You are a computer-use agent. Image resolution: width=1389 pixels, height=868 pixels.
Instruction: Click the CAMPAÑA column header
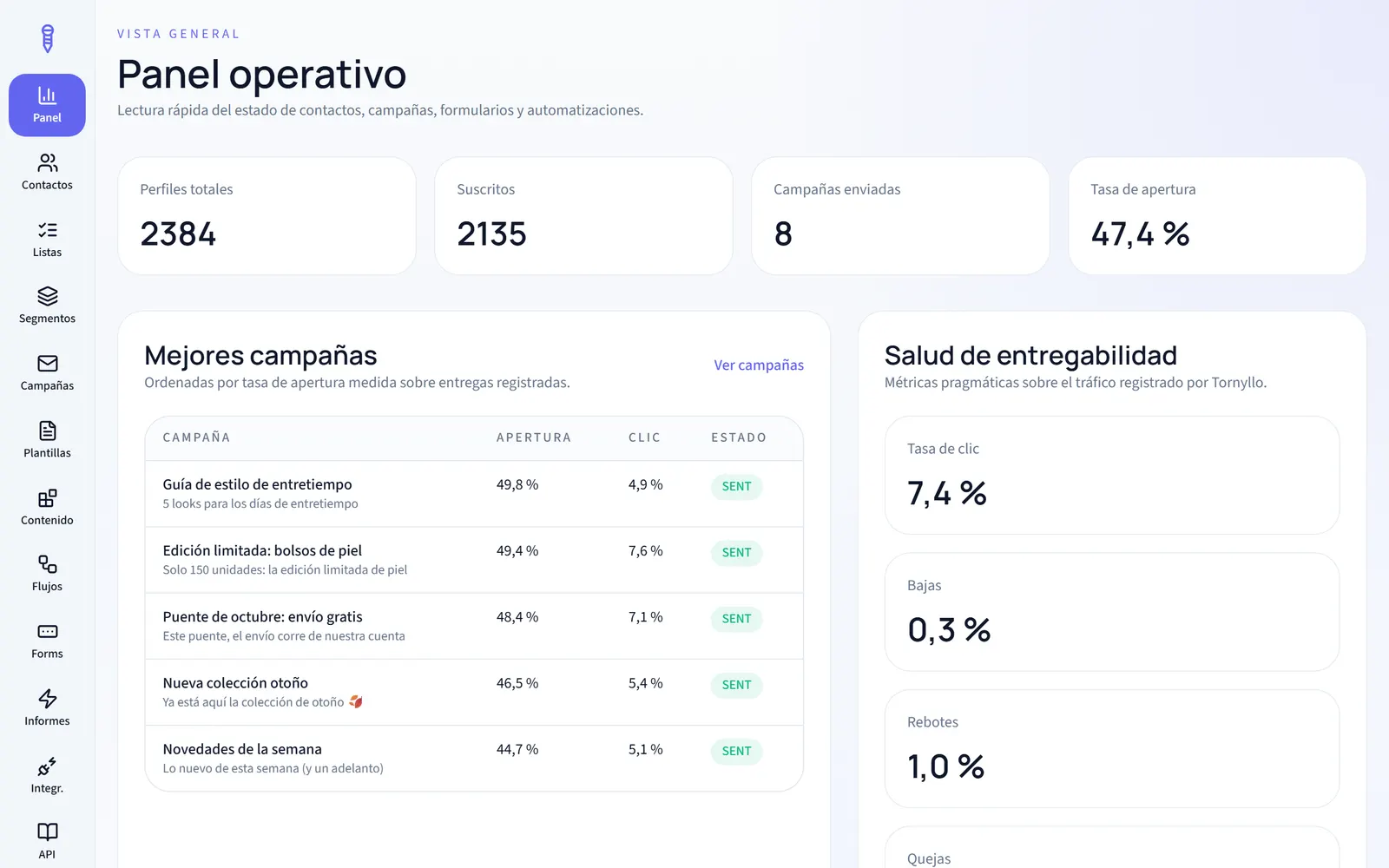coord(196,437)
